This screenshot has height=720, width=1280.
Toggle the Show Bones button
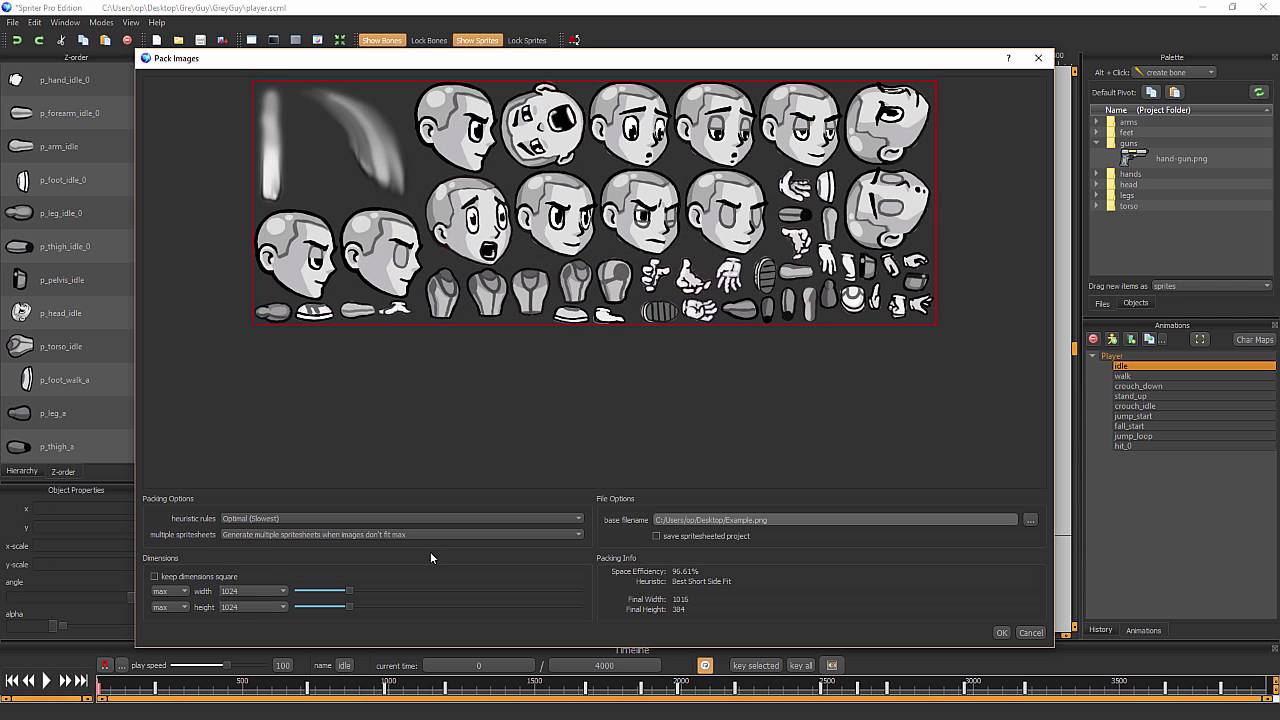click(x=381, y=40)
